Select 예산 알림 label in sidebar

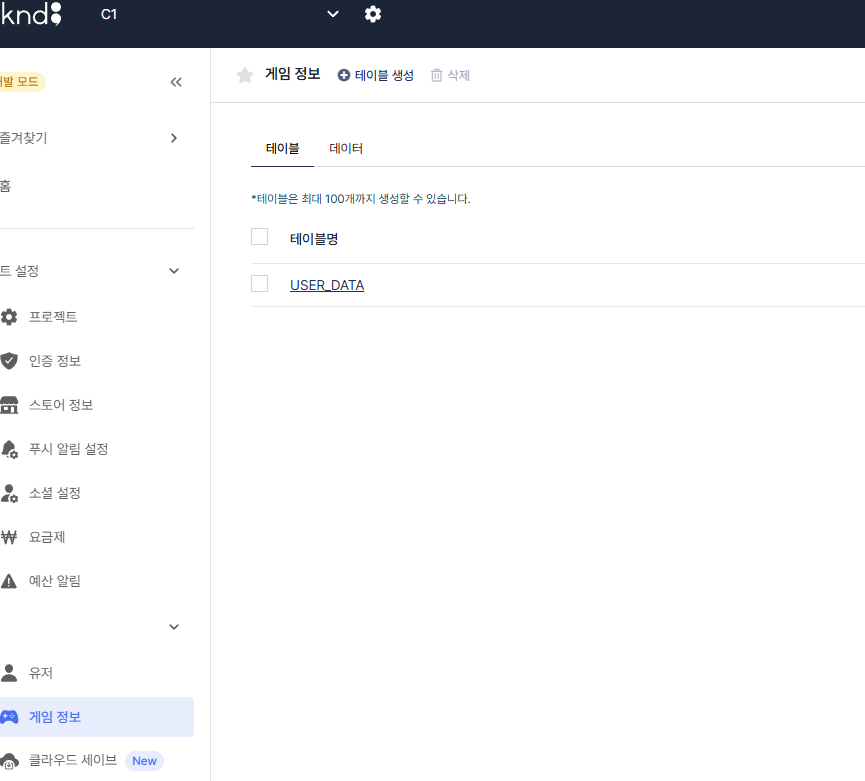tap(55, 581)
